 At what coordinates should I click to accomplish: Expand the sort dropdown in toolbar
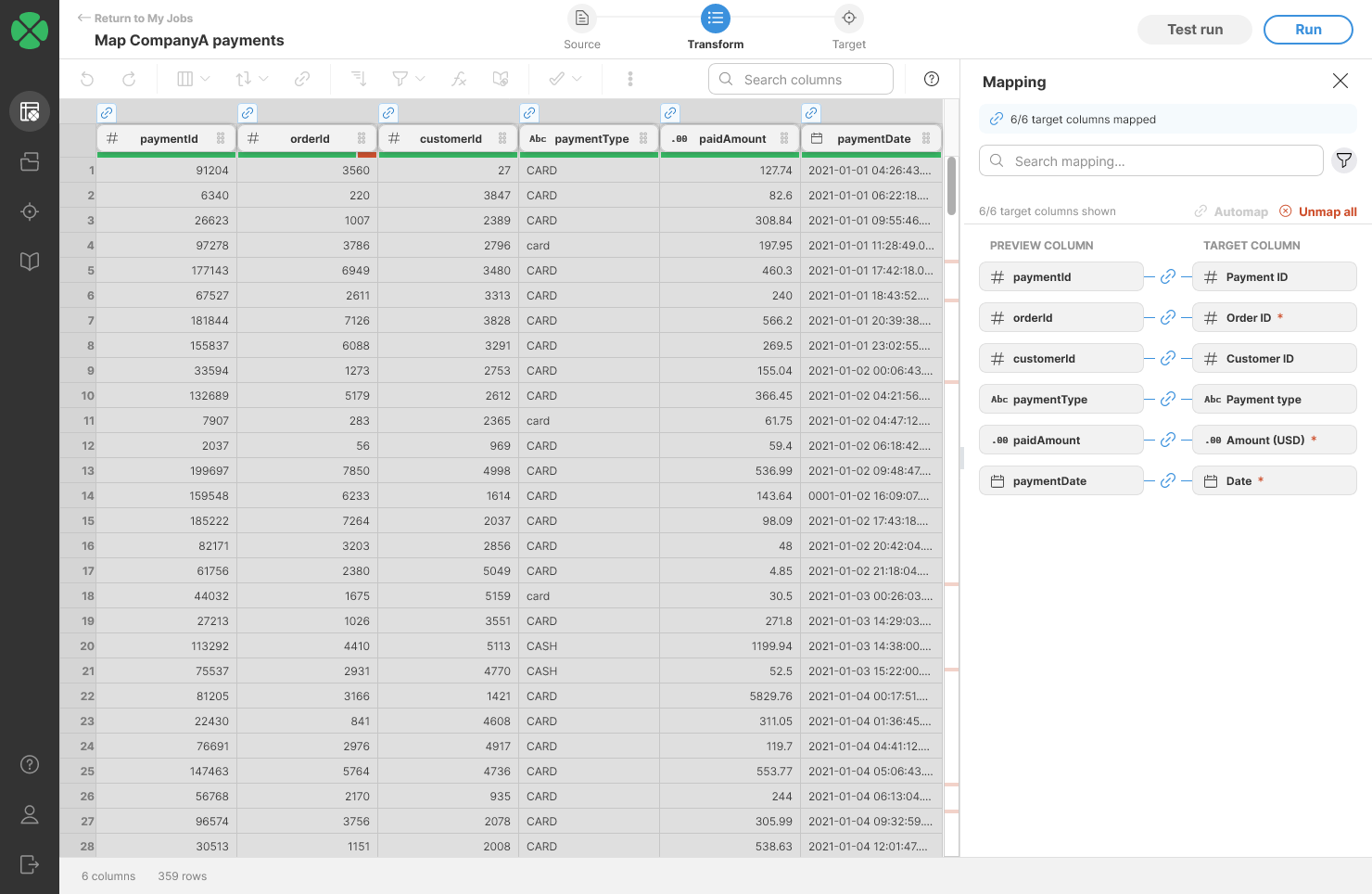(251, 80)
